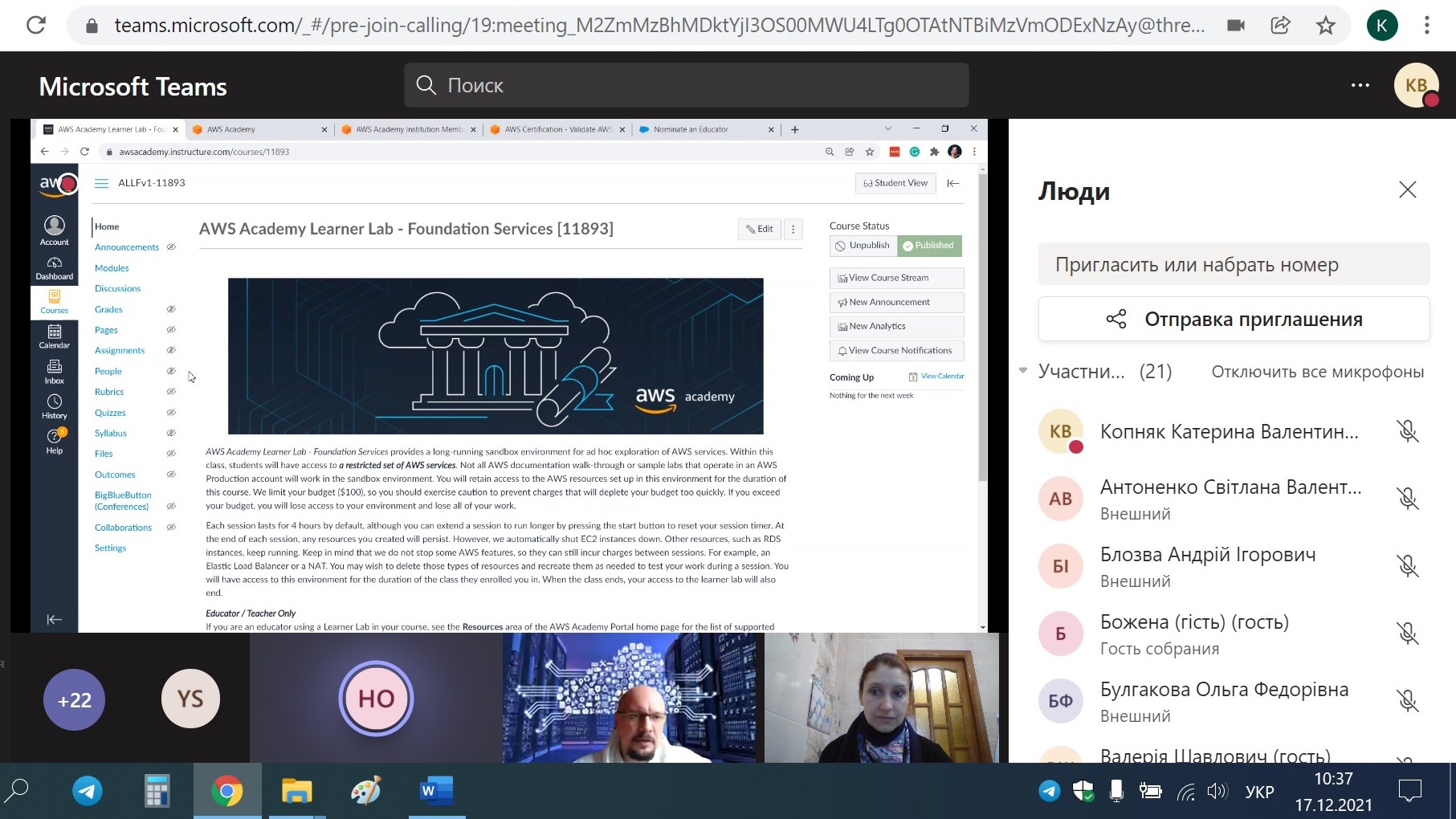Toggle microphone for Антоненко Світлана
Image resolution: width=1456 pixels, height=819 pixels.
click(x=1407, y=499)
